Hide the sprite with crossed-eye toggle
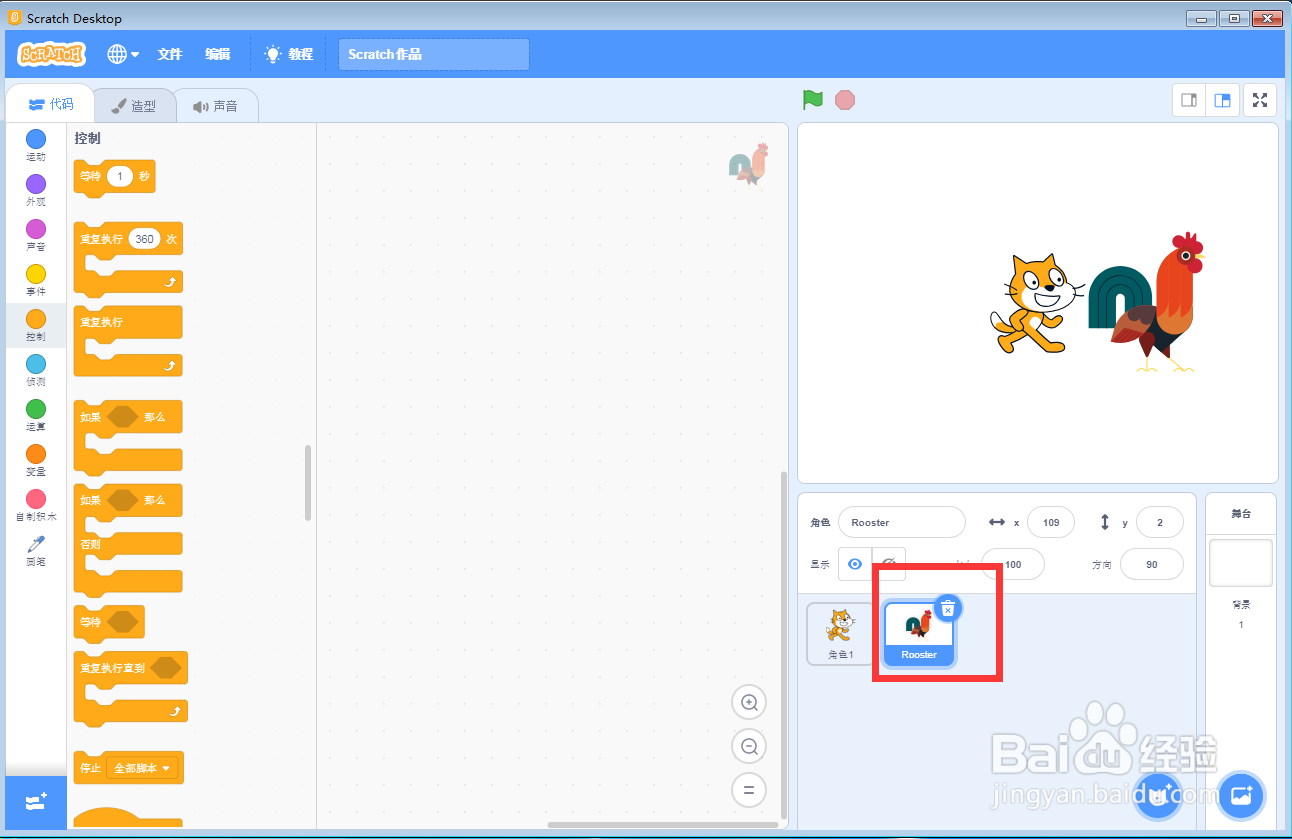The image size is (1292, 839). [889, 564]
